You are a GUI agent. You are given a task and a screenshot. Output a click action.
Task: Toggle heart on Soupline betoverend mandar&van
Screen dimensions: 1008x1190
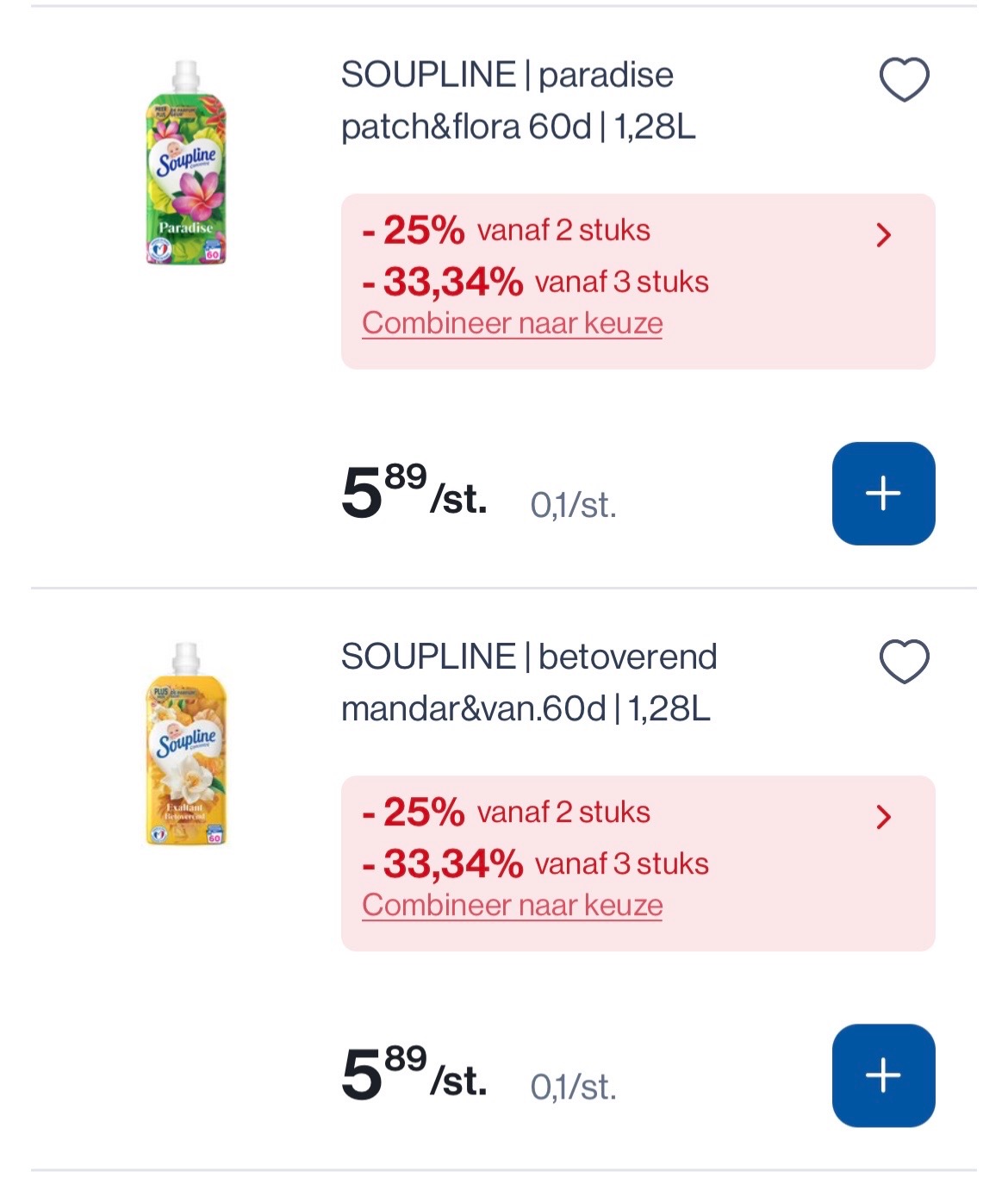pyautogui.click(x=904, y=661)
